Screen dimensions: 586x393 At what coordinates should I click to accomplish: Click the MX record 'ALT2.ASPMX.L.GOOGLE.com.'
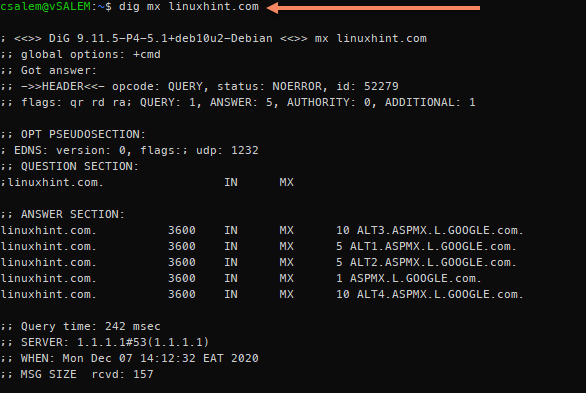[433, 263]
